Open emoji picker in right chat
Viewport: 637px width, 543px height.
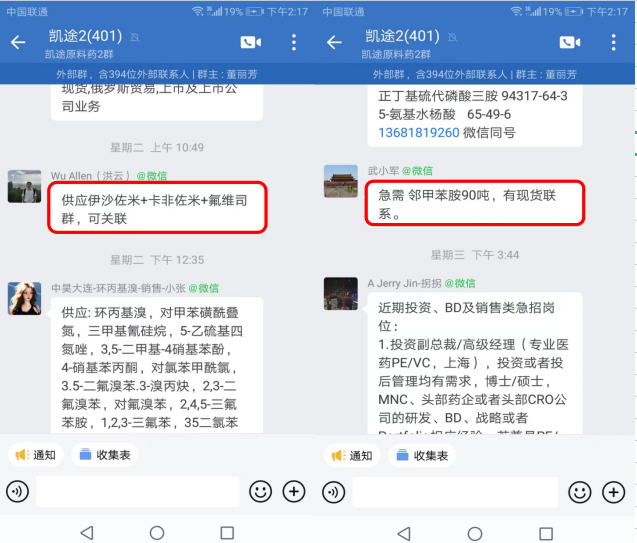click(580, 492)
